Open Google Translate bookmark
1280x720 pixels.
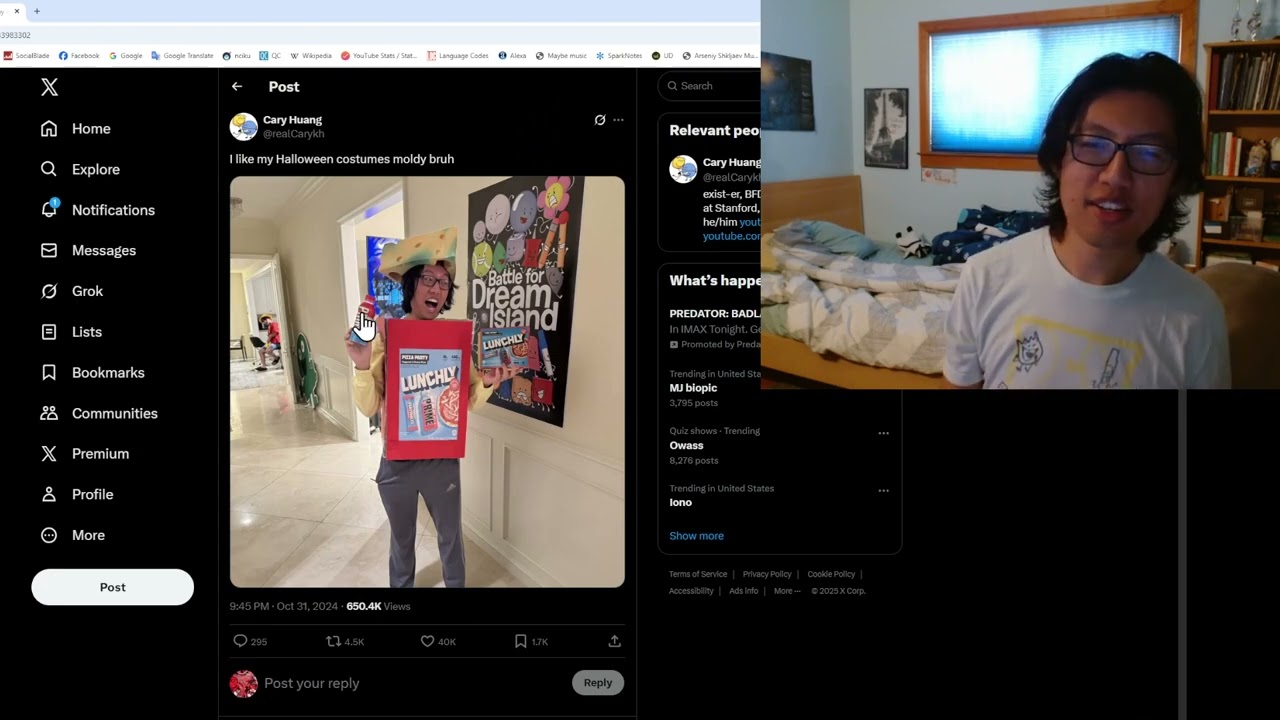click(182, 56)
